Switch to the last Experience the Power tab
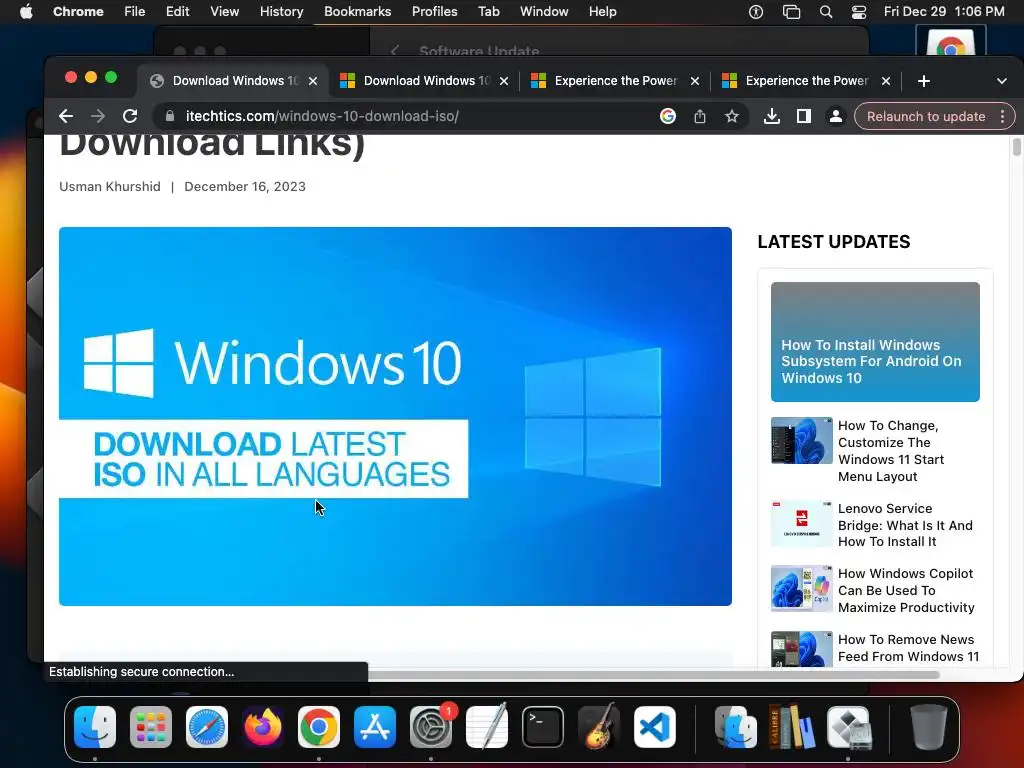1024x768 pixels. point(806,81)
